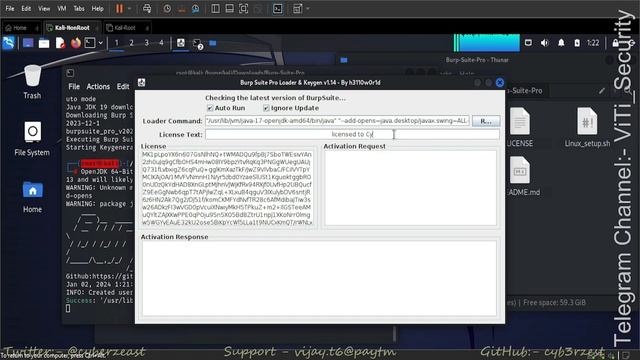640x360 pixels.
Task: Open the terminal Actions menu
Action: (x=98, y=87)
